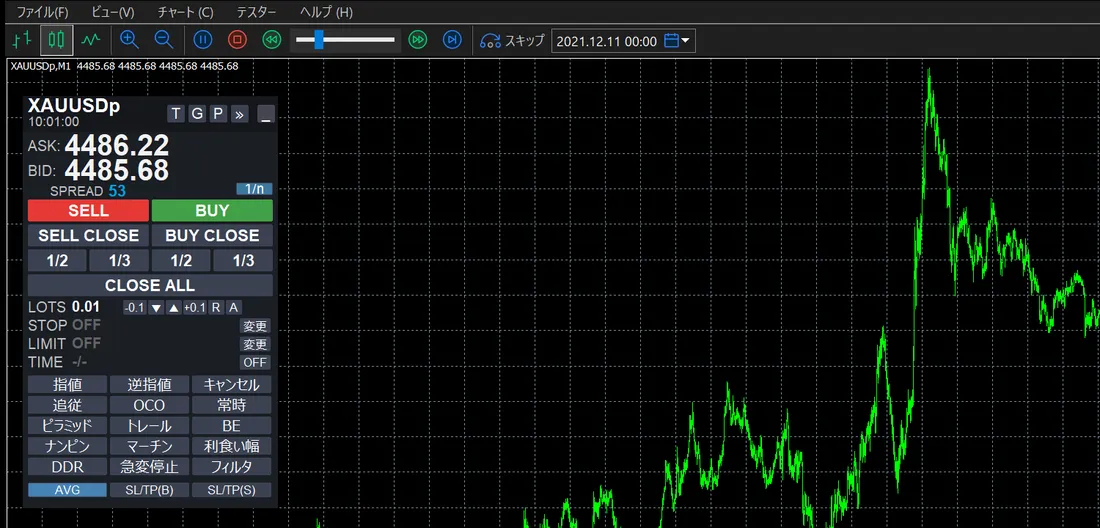Zoom out of the chart
This screenshot has width=1100, height=528.
[163, 40]
